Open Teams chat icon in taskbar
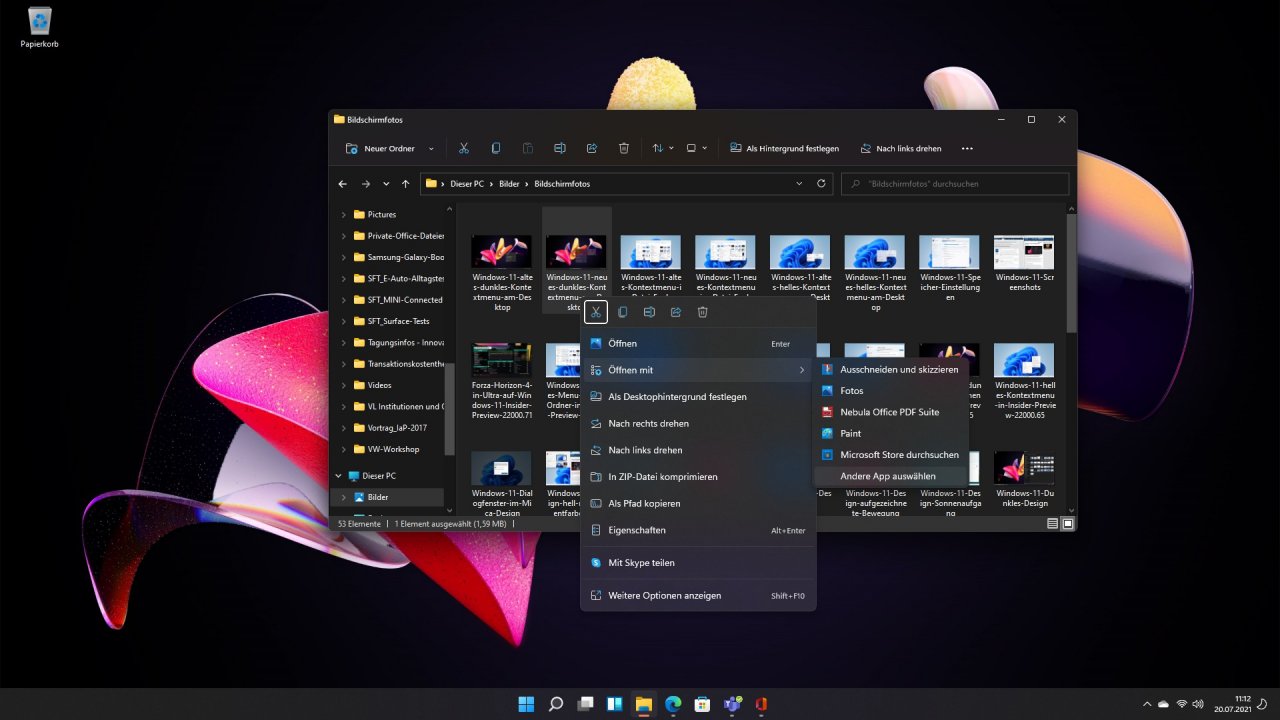This screenshot has width=1280, height=720. point(732,704)
